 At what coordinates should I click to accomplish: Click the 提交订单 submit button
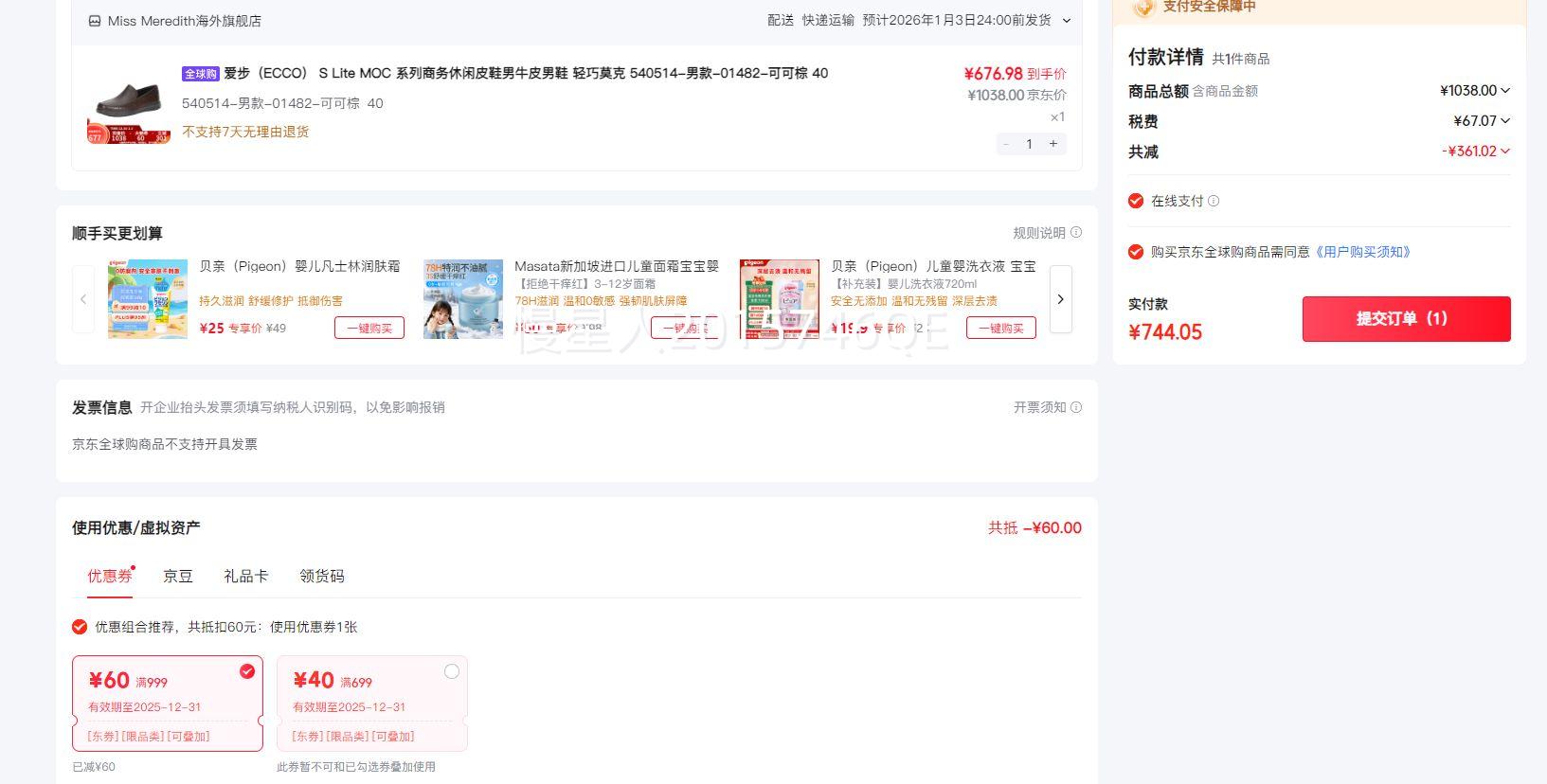[x=1406, y=318]
